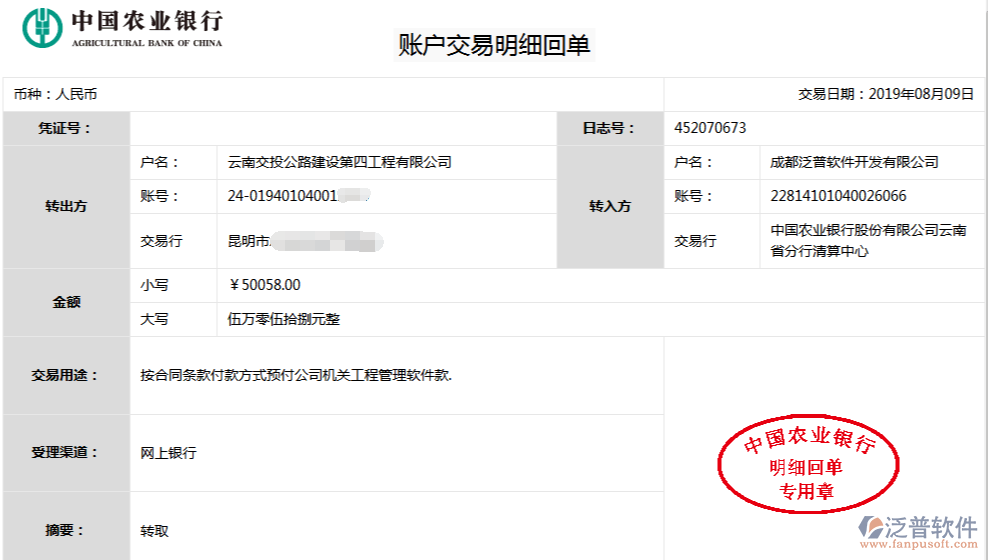The width and height of the screenshot is (988, 560).
Task: Select the journal number 452070673
Action: coord(710,128)
